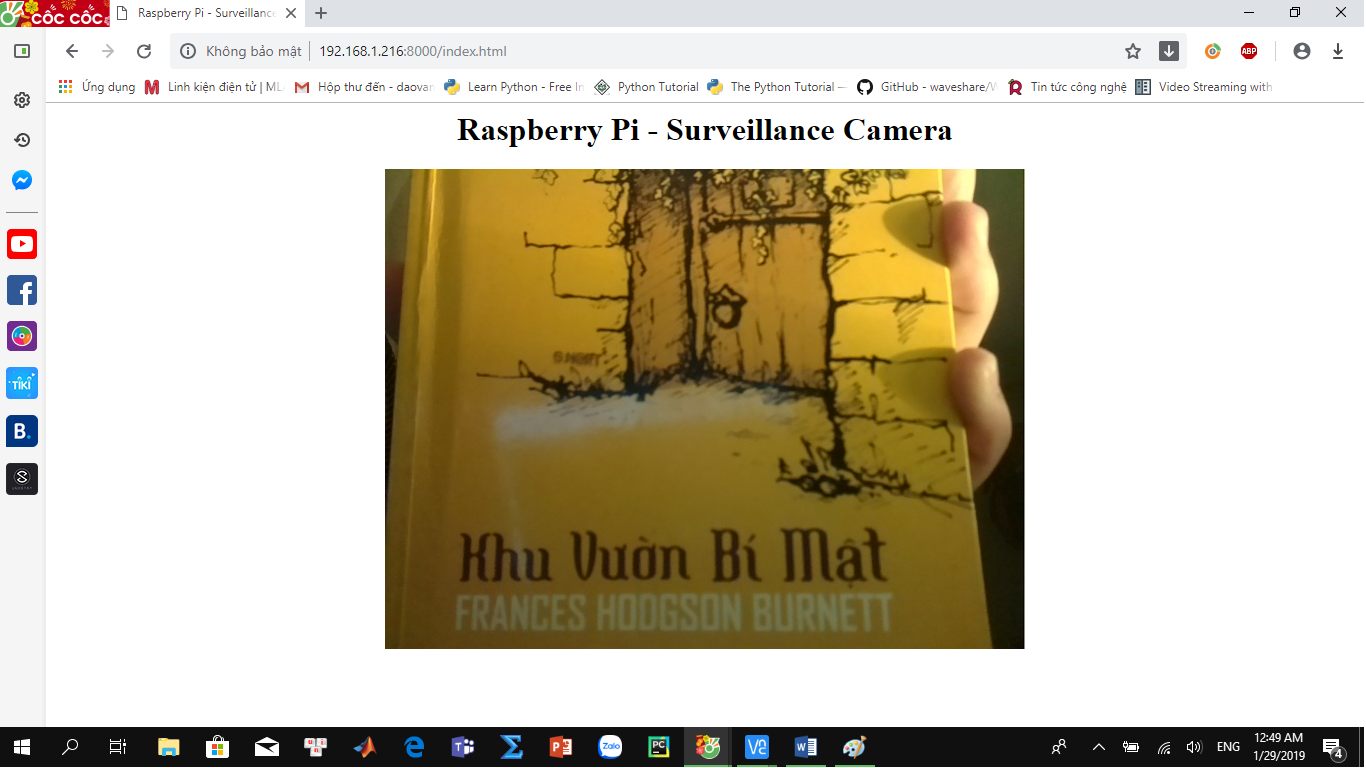Viewport: 1366px width, 768px height.
Task: Launch MATLAB from the taskbar
Action: [364, 747]
